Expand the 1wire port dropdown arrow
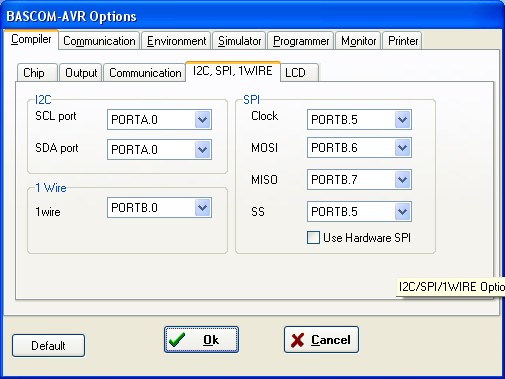The height and width of the screenshot is (379, 505). [x=203, y=208]
